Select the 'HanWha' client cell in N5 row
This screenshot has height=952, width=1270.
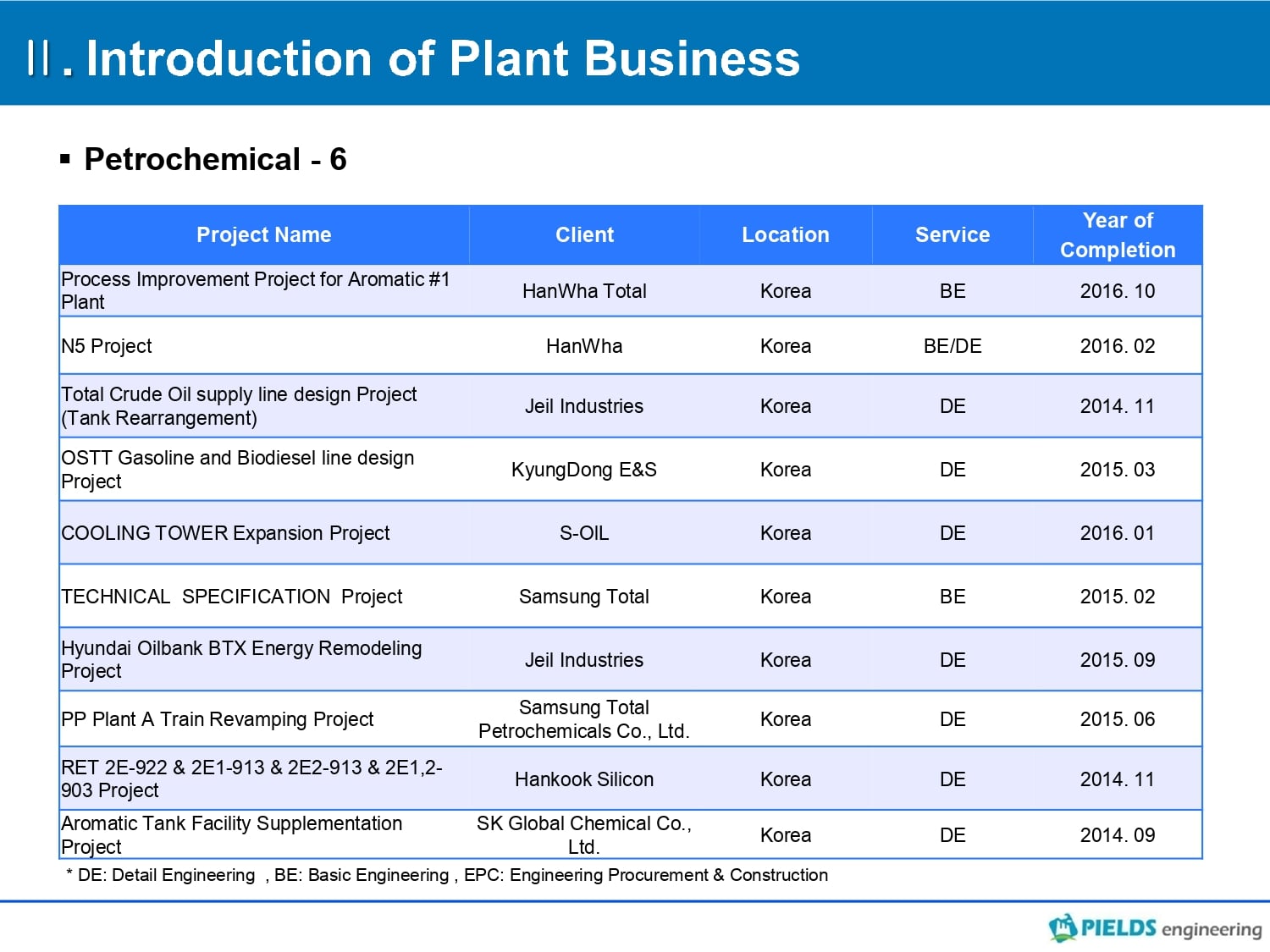pyautogui.click(x=584, y=345)
